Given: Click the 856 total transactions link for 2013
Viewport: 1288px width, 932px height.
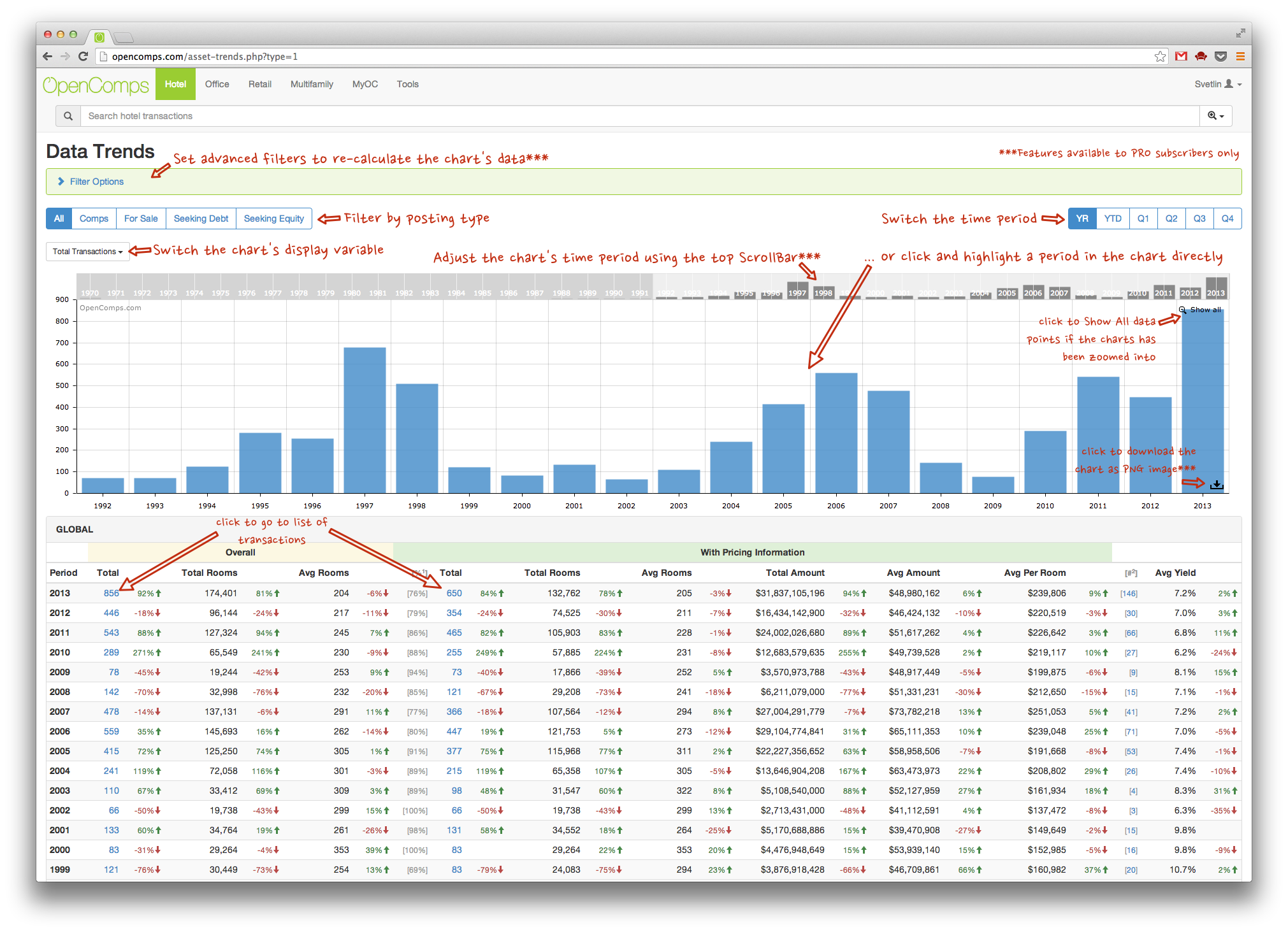Looking at the screenshot, I should coord(111,592).
